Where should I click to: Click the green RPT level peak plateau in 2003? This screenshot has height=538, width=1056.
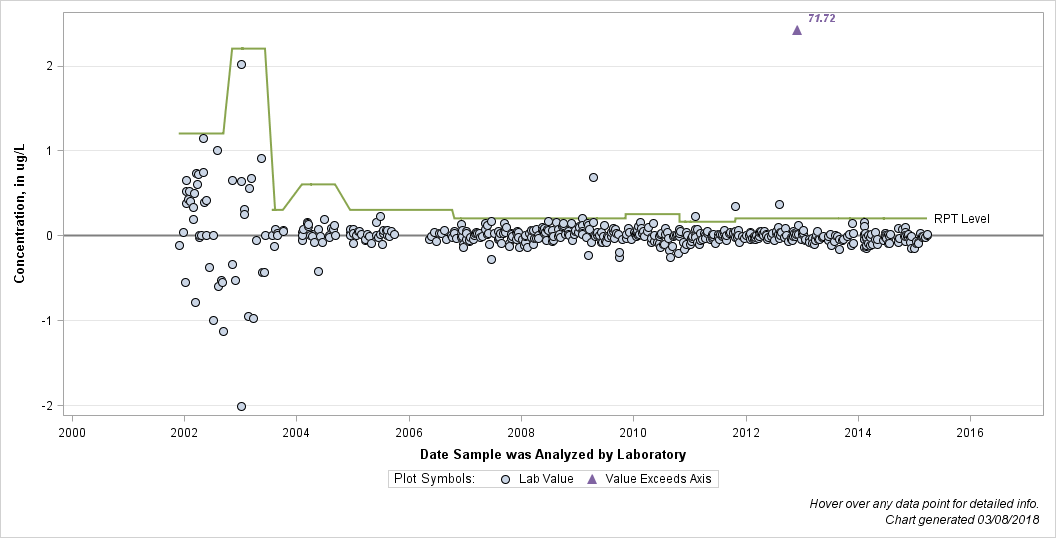pyautogui.click(x=248, y=48)
